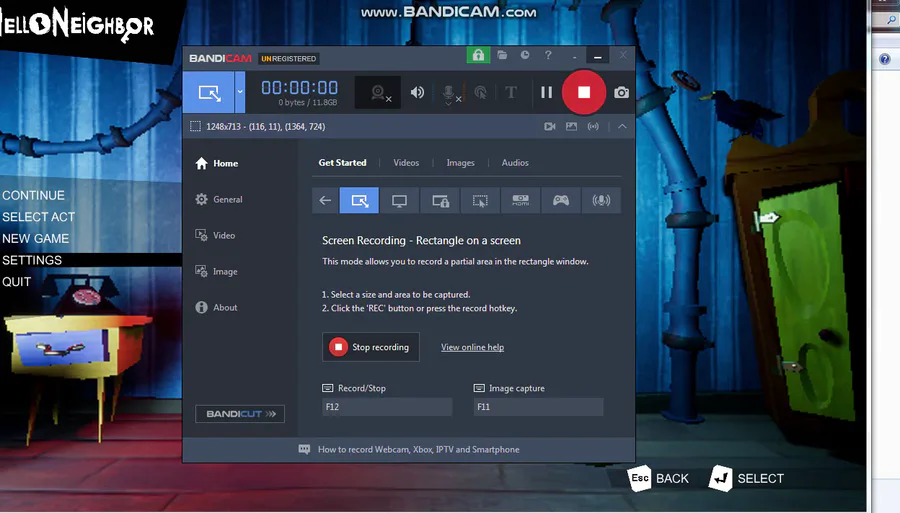Click the green lock register icon
The width and height of the screenshot is (900, 513).
coord(478,55)
